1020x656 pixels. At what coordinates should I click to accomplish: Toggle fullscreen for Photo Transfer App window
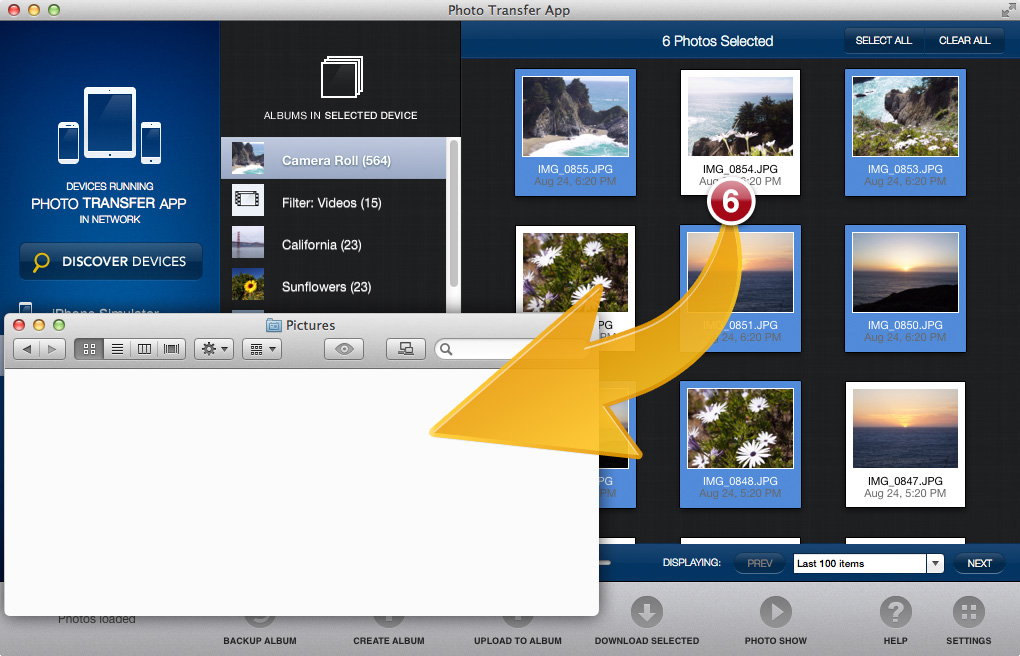point(1008,10)
